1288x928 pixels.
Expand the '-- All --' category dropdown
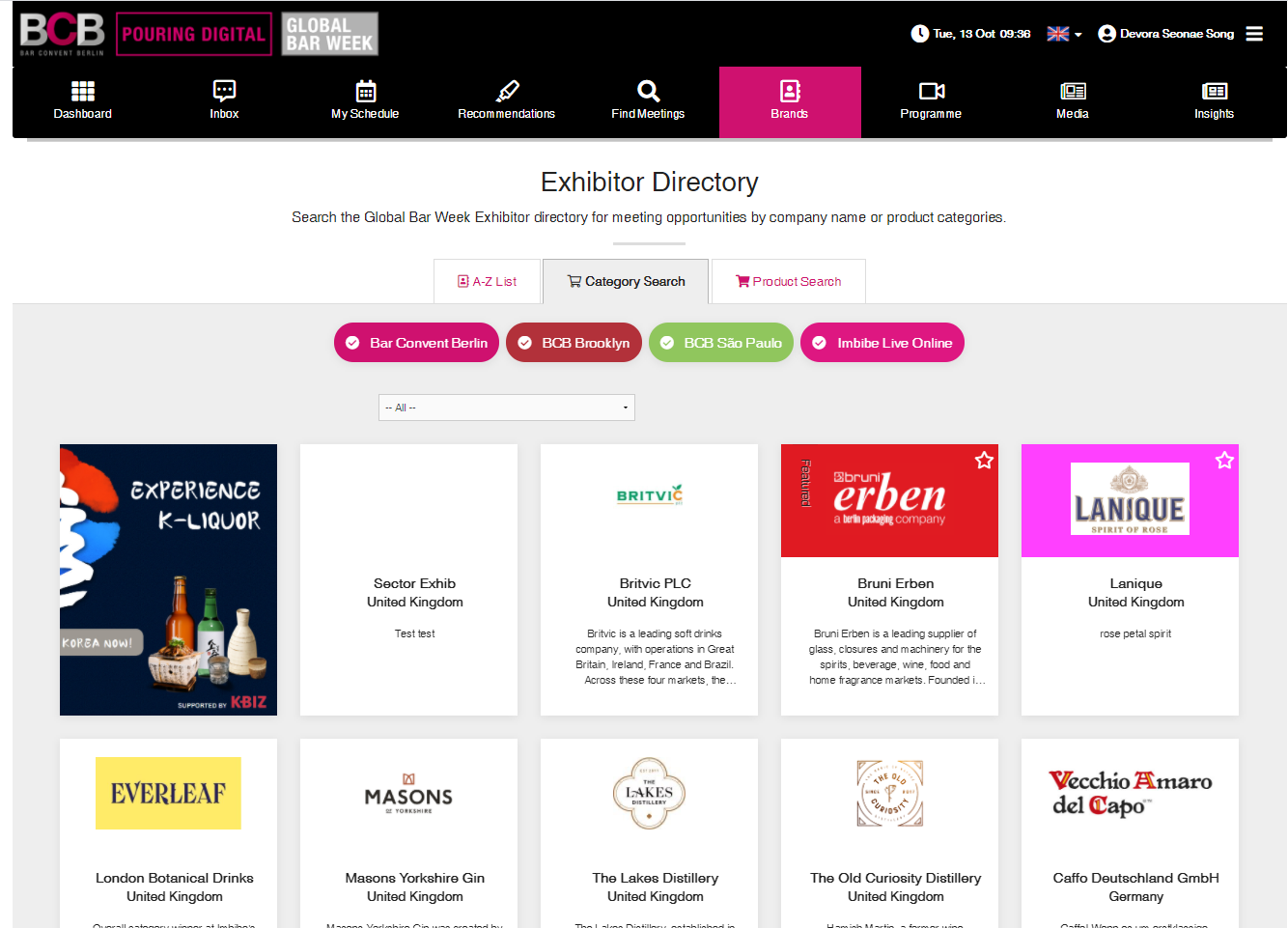pyautogui.click(x=507, y=408)
